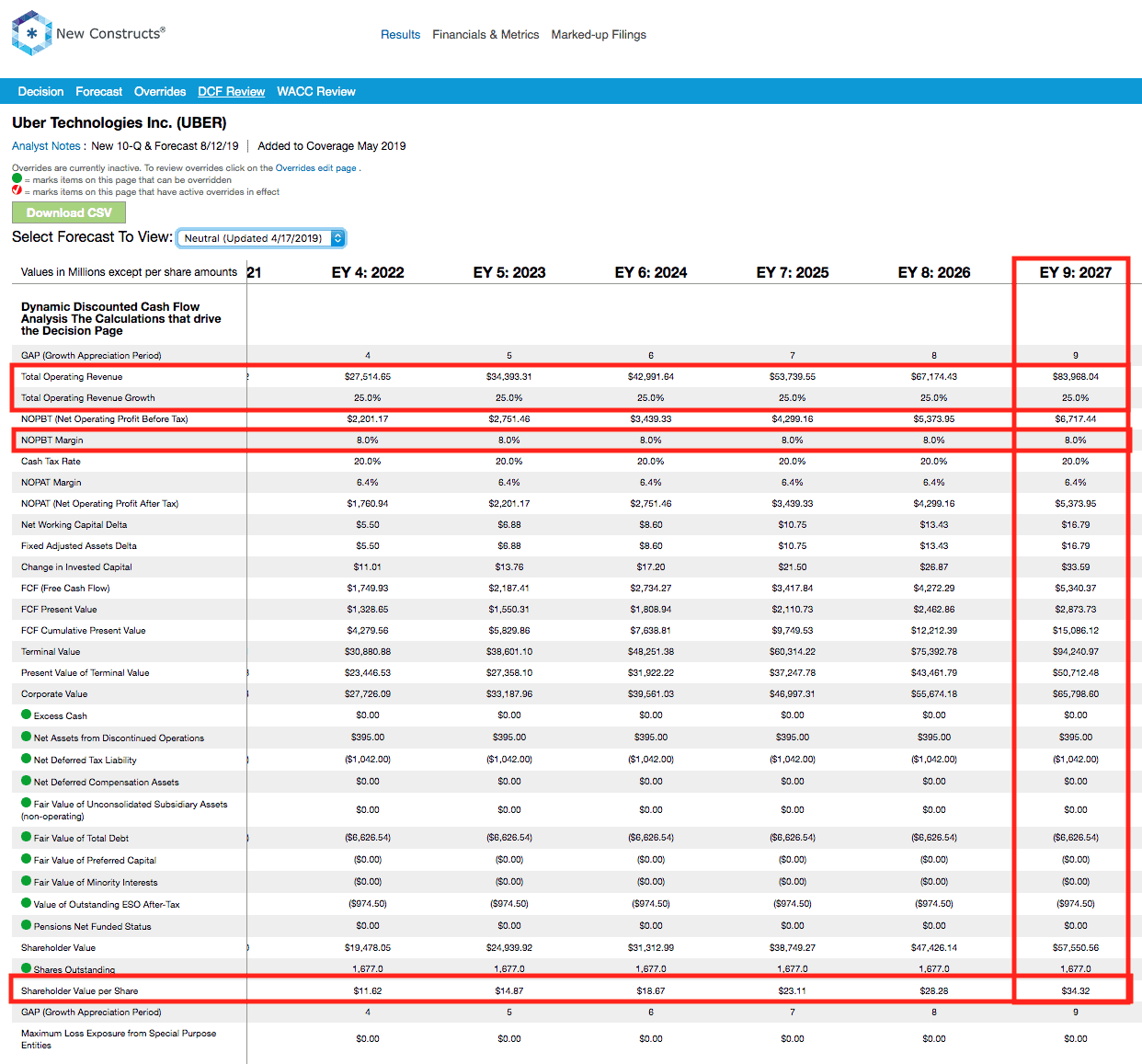This screenshot has width=1142, height=1064.
Task: Click the Total Operating Revenue row label
Action: [x=72, y=377]
